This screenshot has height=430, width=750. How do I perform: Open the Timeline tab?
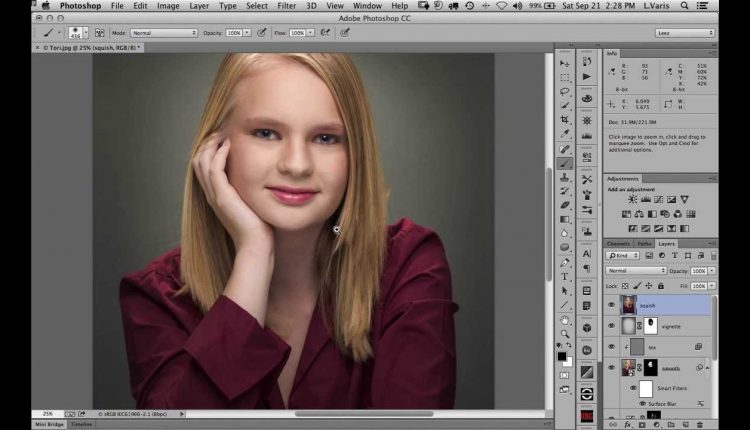82,424
